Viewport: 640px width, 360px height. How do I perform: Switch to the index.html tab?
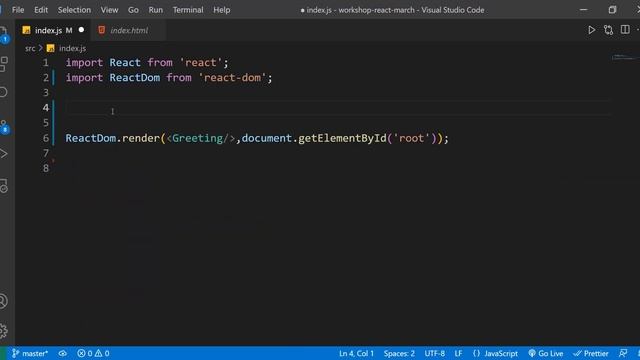click(x=129, y=30)
